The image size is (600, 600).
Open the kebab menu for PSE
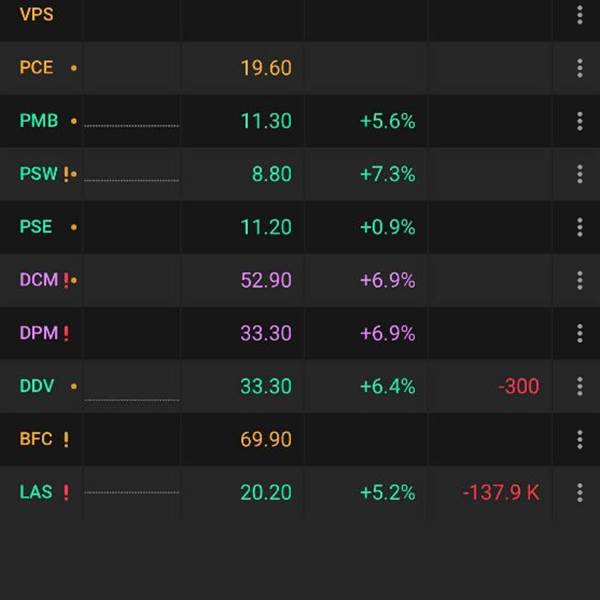click(x=580, y=227)
